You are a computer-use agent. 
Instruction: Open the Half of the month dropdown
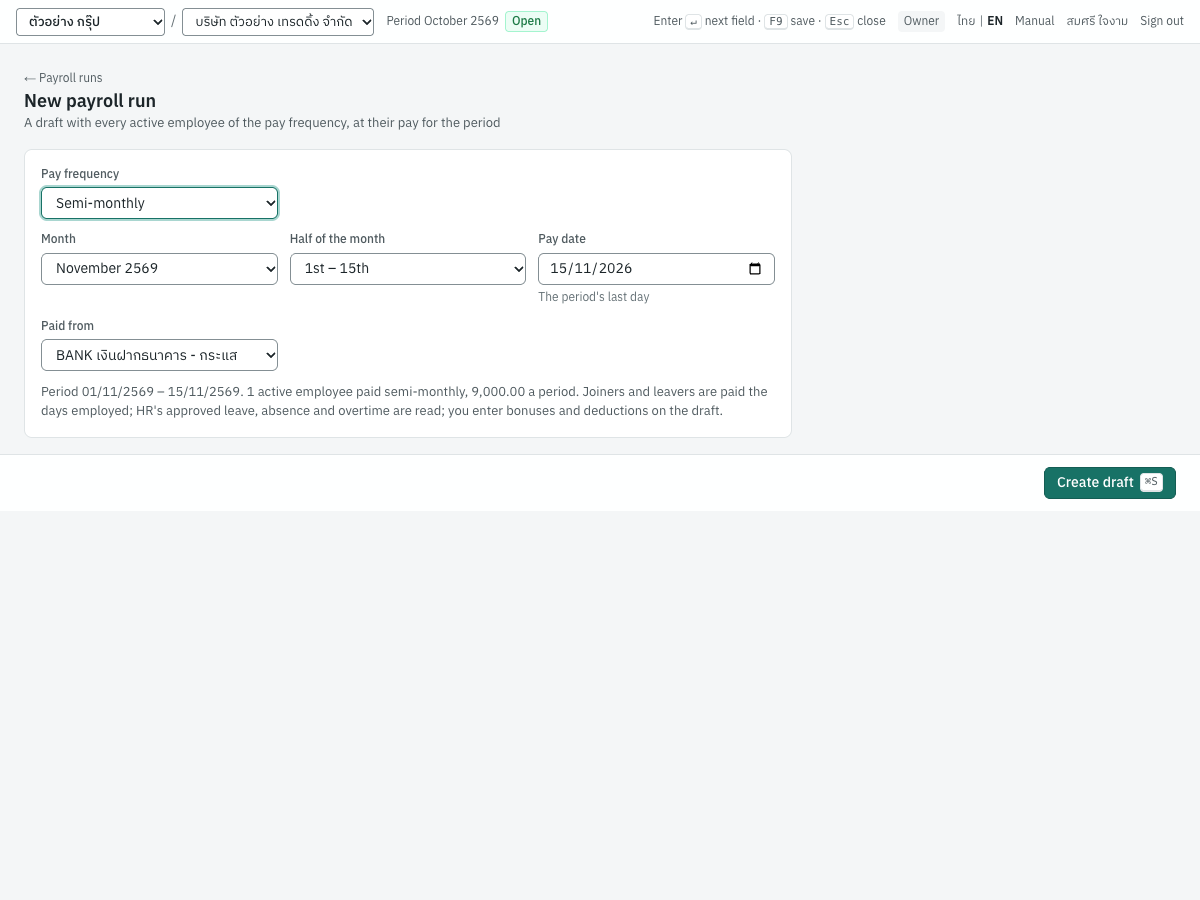point(408,269)
